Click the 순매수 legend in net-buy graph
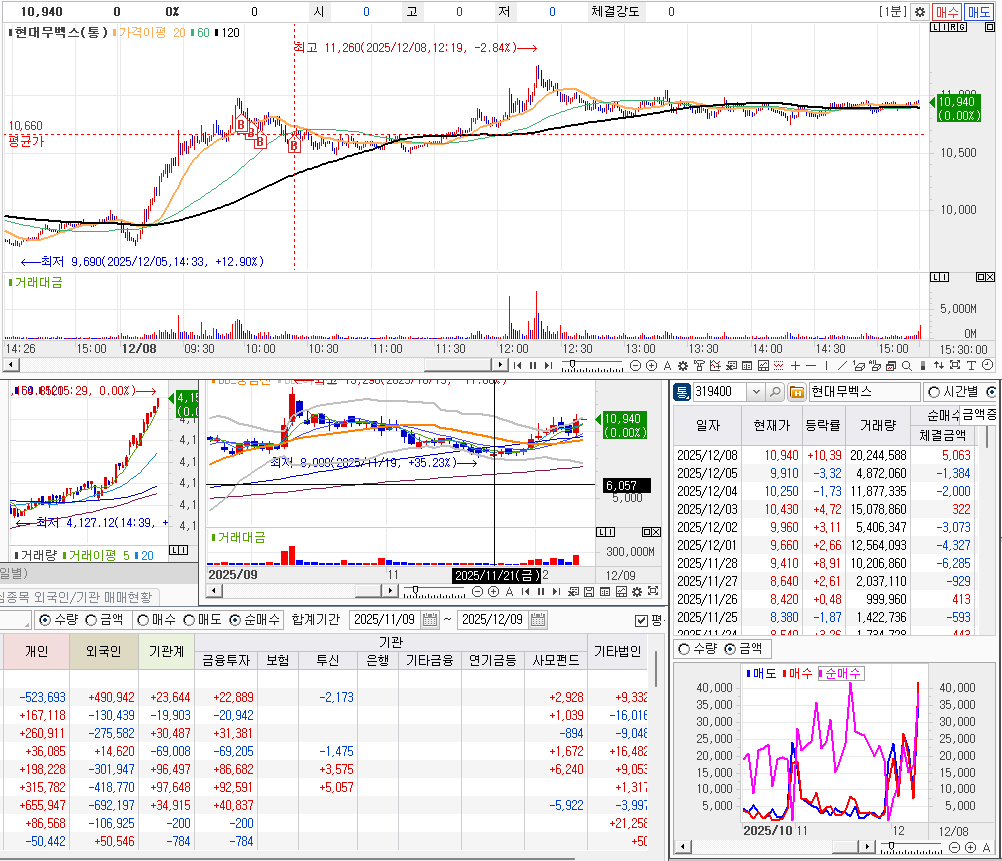Screen dimensions: 1002x861 pos(840,673)
